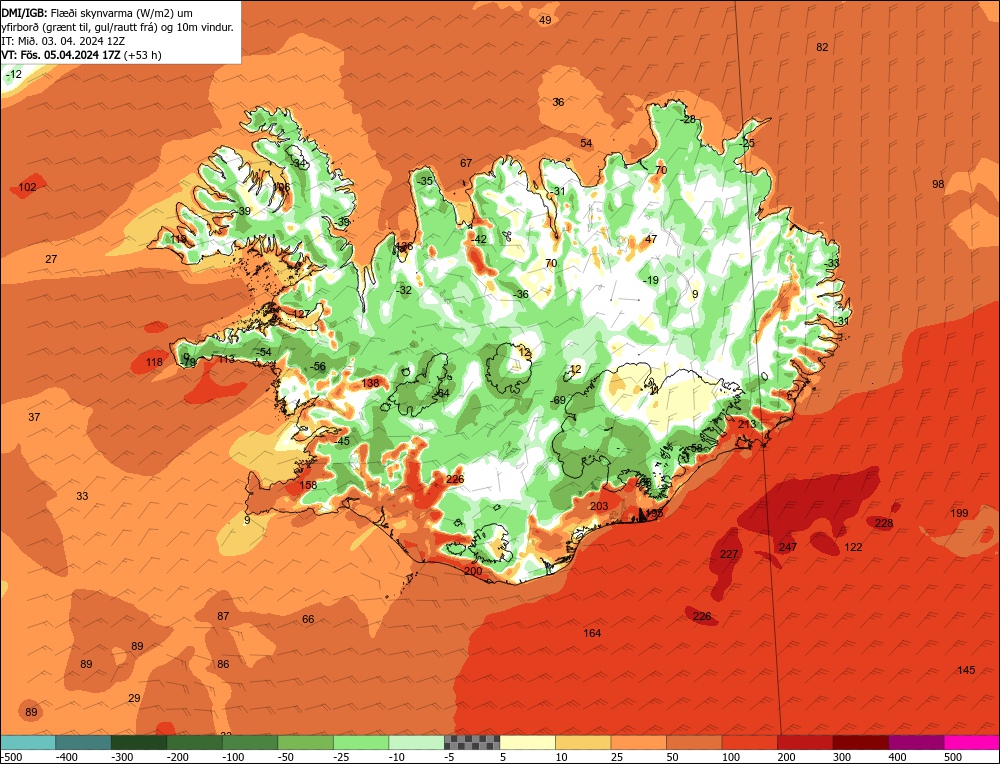Image resolution: width=1000 pixels, height=764 pixels.
Task: Click the flux value '66' on the map
Action: point(308,619)
